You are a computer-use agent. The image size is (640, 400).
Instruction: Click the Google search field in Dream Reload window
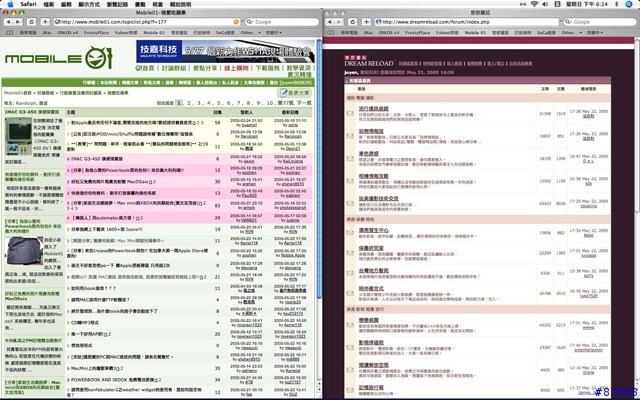pos(600,22)
